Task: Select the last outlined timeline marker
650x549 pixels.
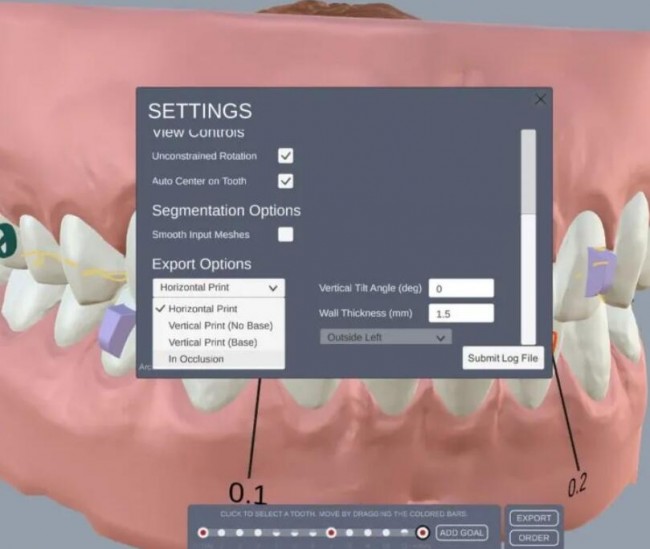Action: [422, 532]
